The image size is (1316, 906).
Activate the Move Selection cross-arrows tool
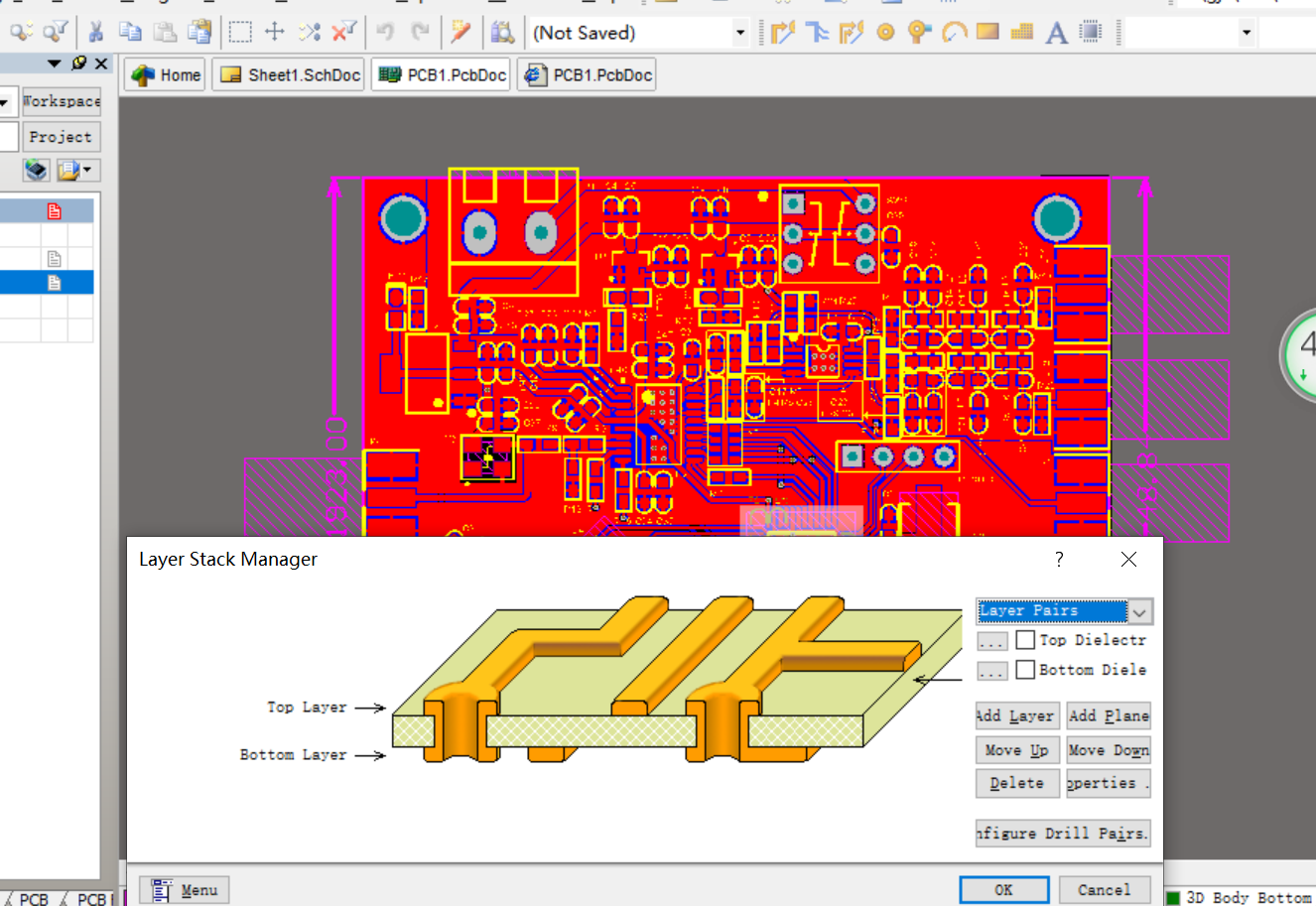click(x=275, y=32)
